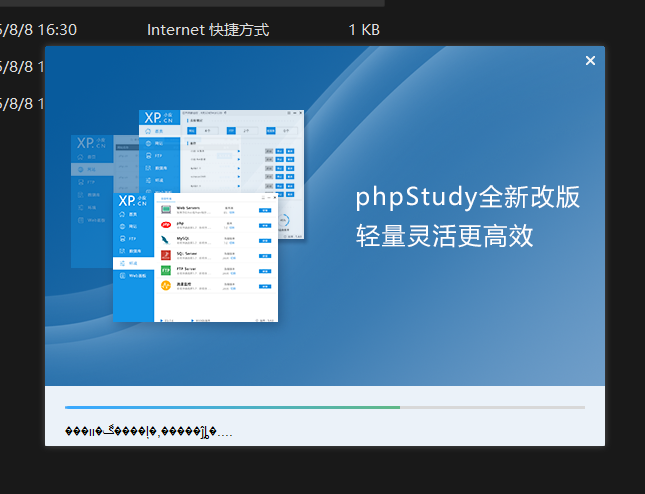Click the XP.CN logo in faded back window
Image resolution: width=645 pixels, height=494 pixels.
(x=89, y=143)
